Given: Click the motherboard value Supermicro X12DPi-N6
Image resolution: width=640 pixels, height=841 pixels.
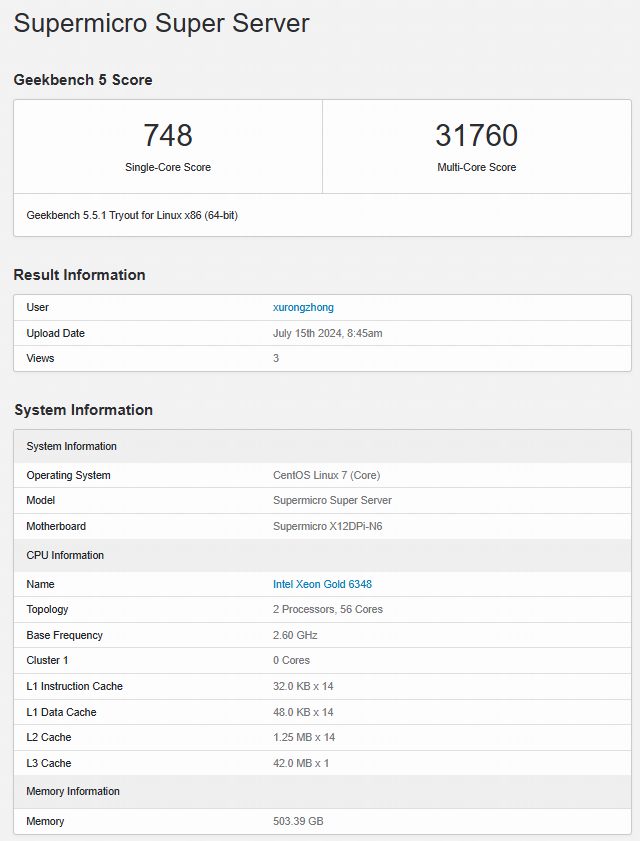Looking at the screenshot, I should pos(327,526).
